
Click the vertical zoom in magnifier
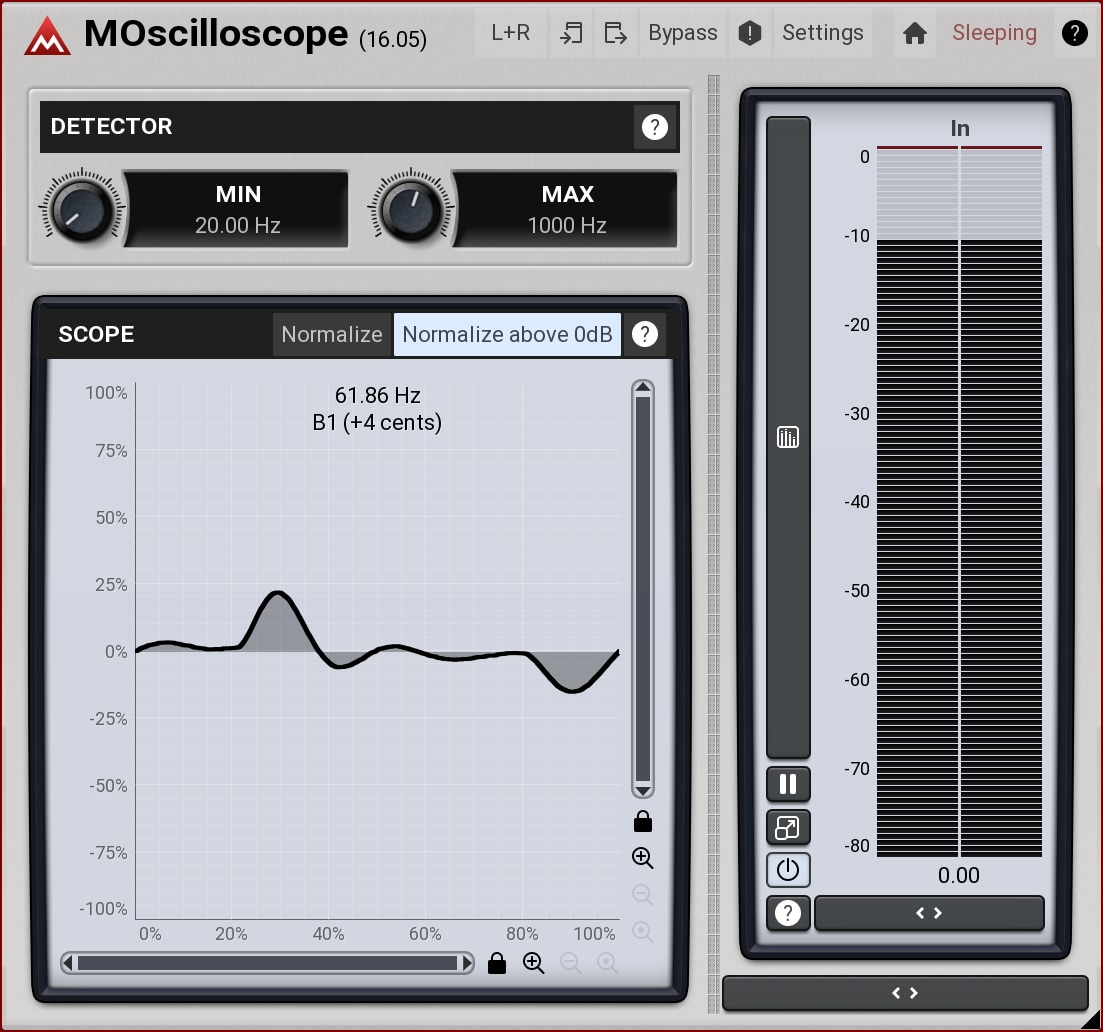pyautogui.click(x=642, y=858)
